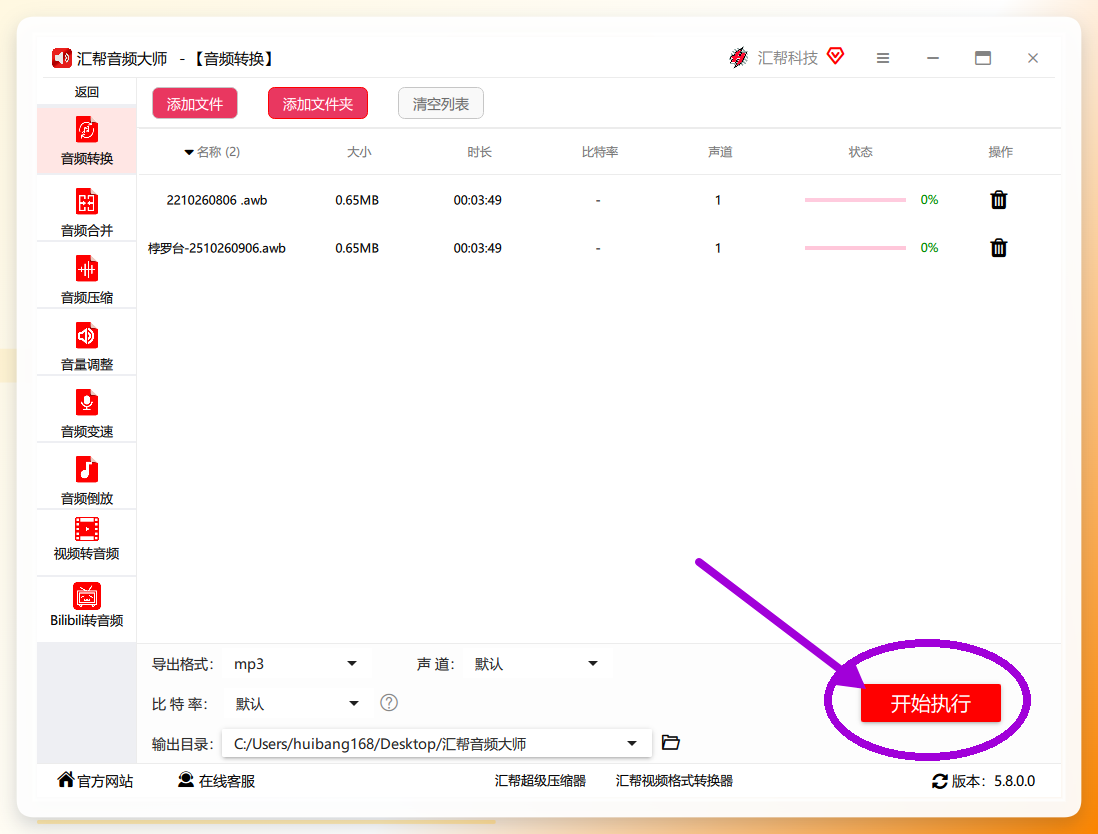Click 0.65MB size in 2210260806 .awb row
Image resolution: width=1098 pixels, height=834 pixels.
(x=357, y=200)
